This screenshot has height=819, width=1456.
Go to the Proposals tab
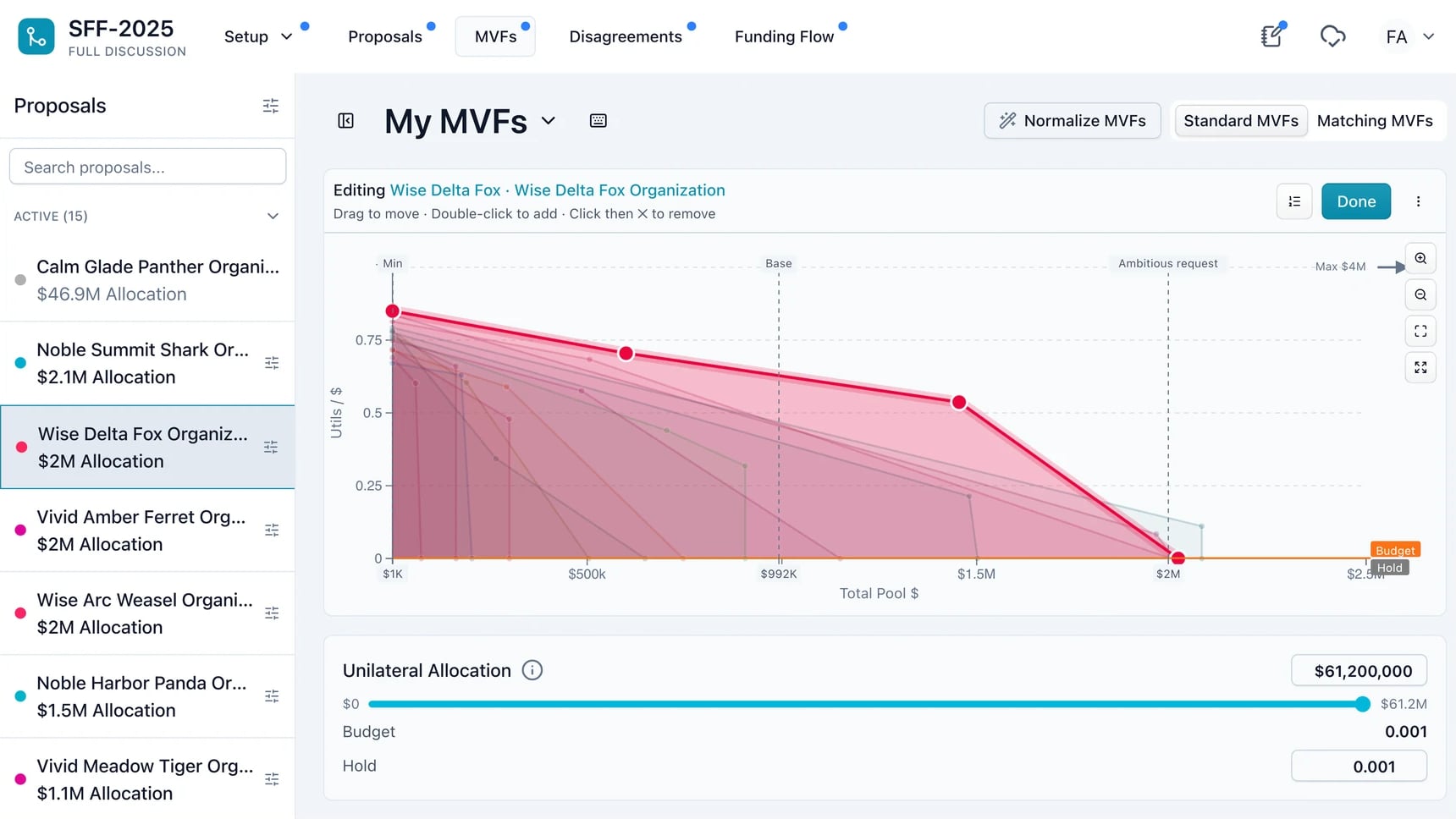[385, 36]
